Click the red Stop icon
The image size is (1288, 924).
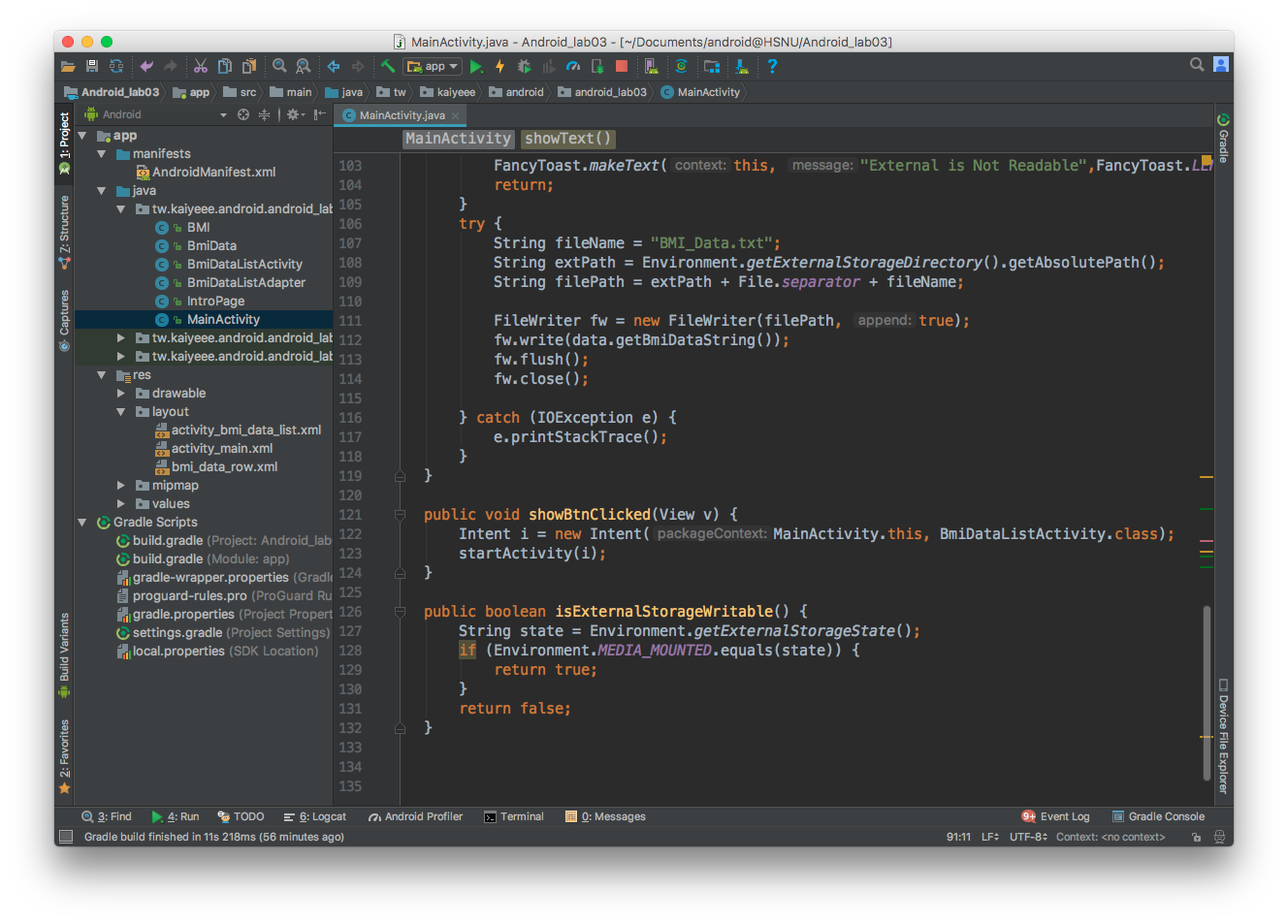point(622,66)
